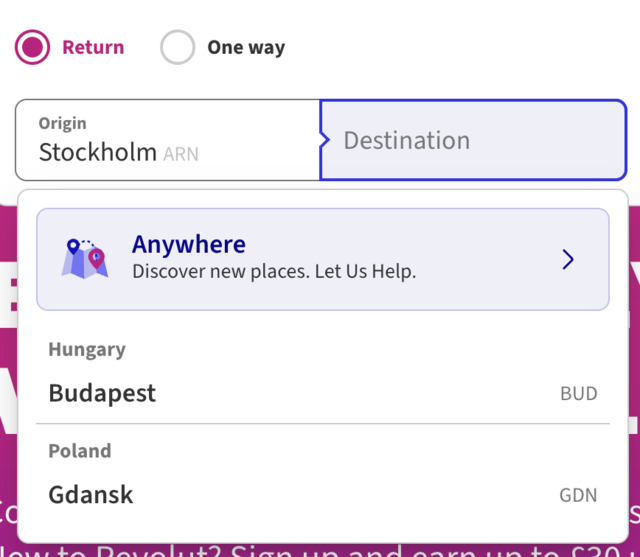This screenshot has height=557, width=640.
Task: Select the One way radio button
Action: (x=178, y=47)
